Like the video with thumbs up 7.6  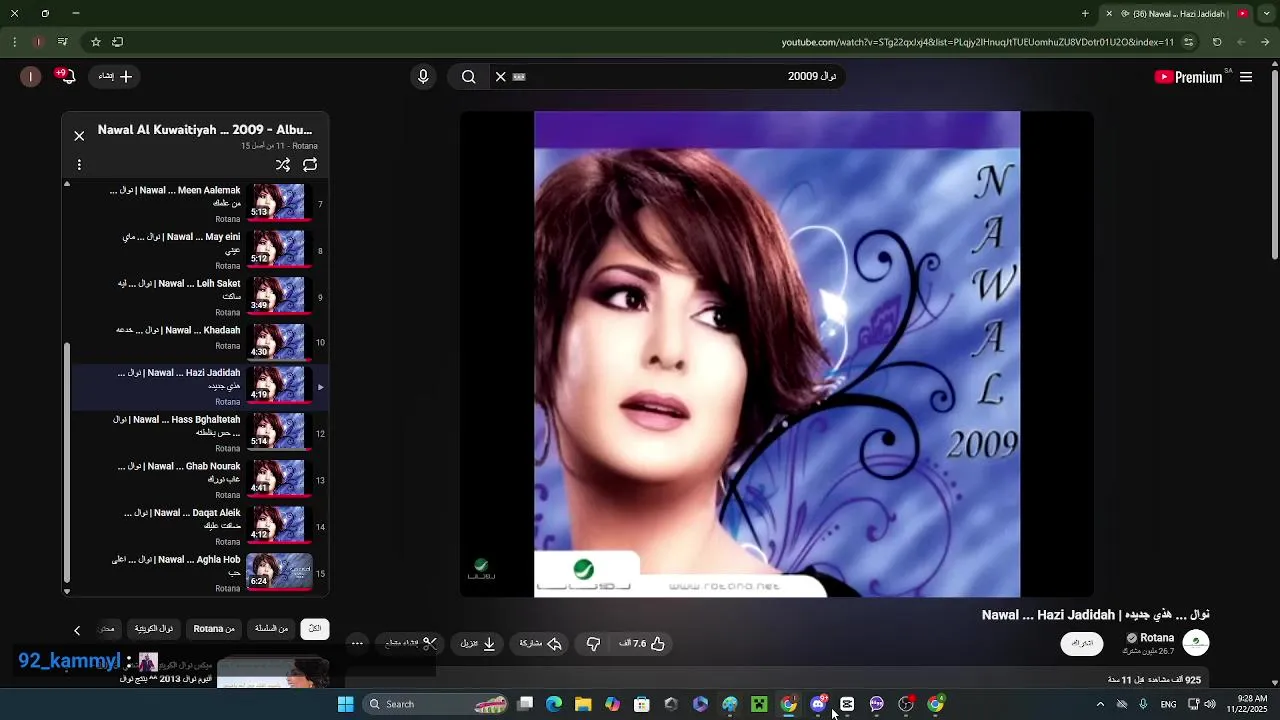click(642, 643)
